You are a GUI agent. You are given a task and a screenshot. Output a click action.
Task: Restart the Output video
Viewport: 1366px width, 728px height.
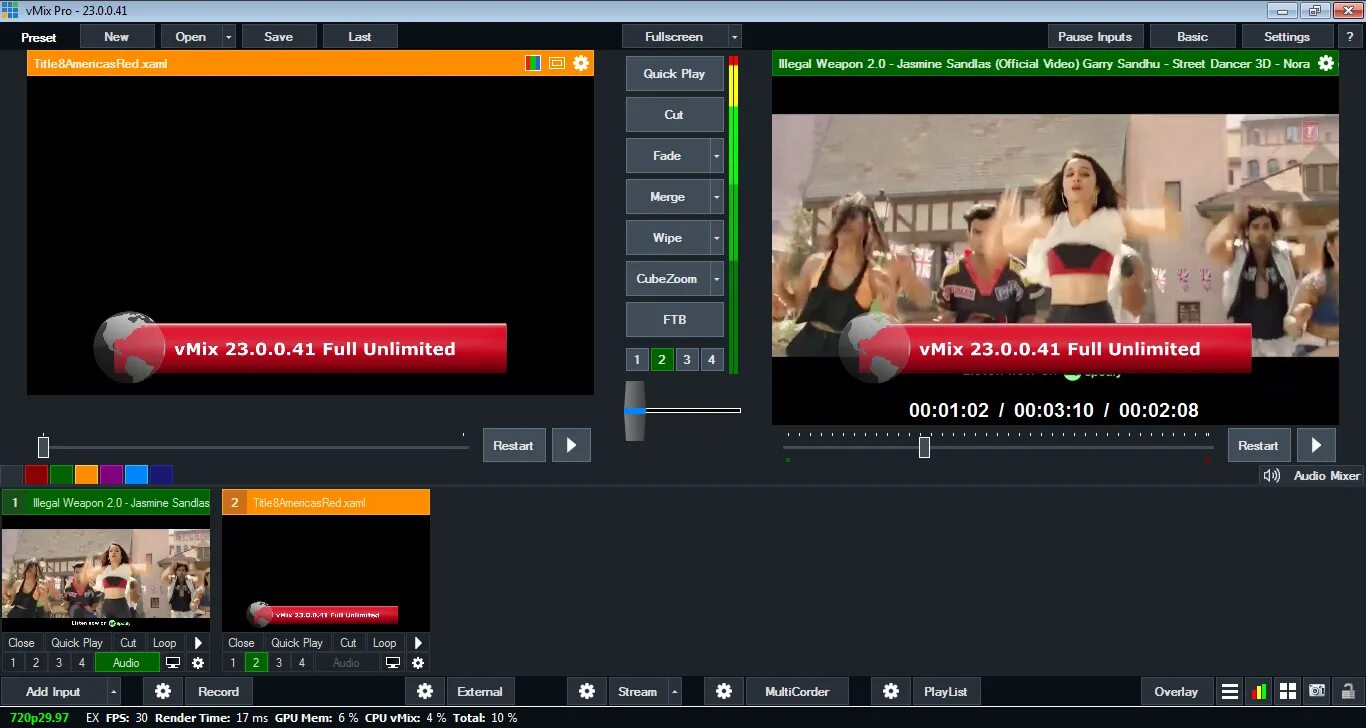(x=1258, y=445)
